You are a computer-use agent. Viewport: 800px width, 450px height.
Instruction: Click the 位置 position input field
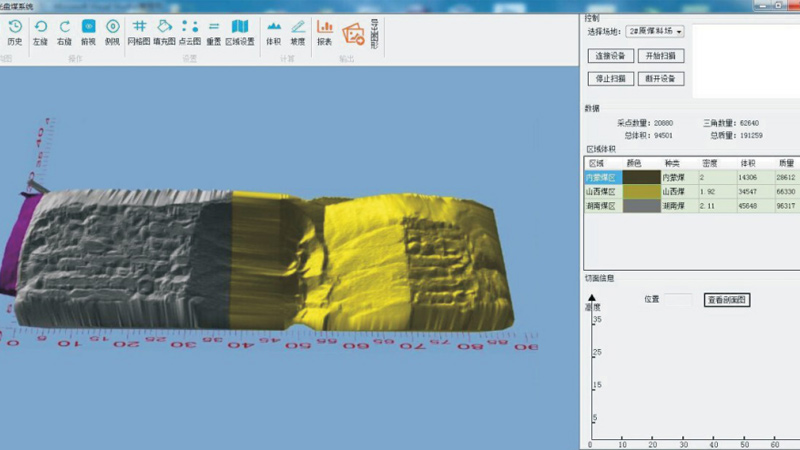pyautogui.click(x=679, y=300)
